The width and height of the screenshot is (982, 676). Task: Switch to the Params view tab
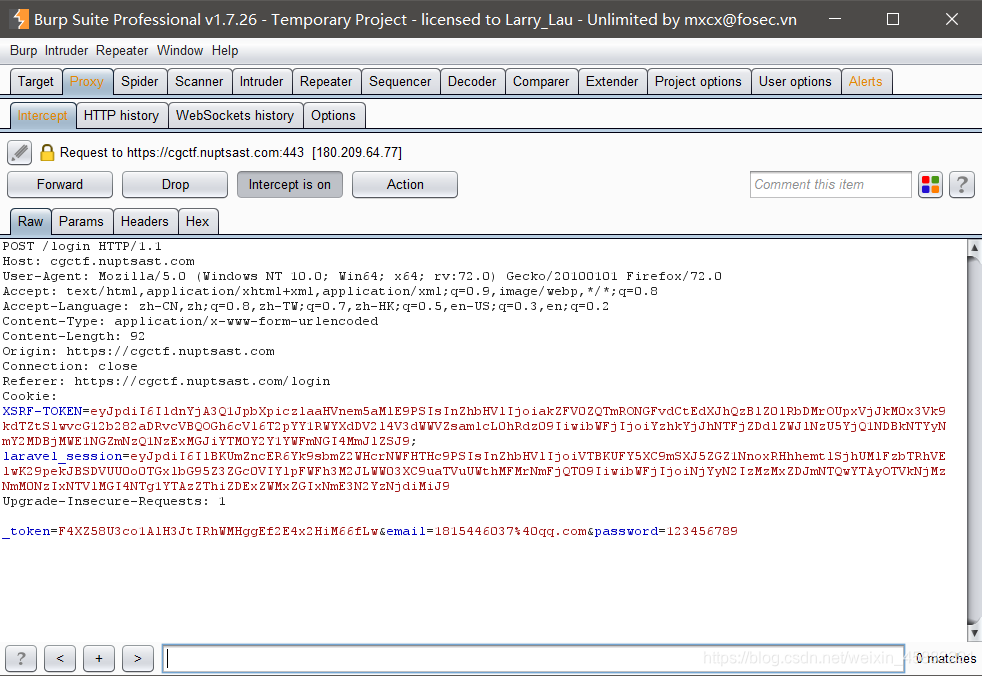pyautogui.click(x=81, y=222)
